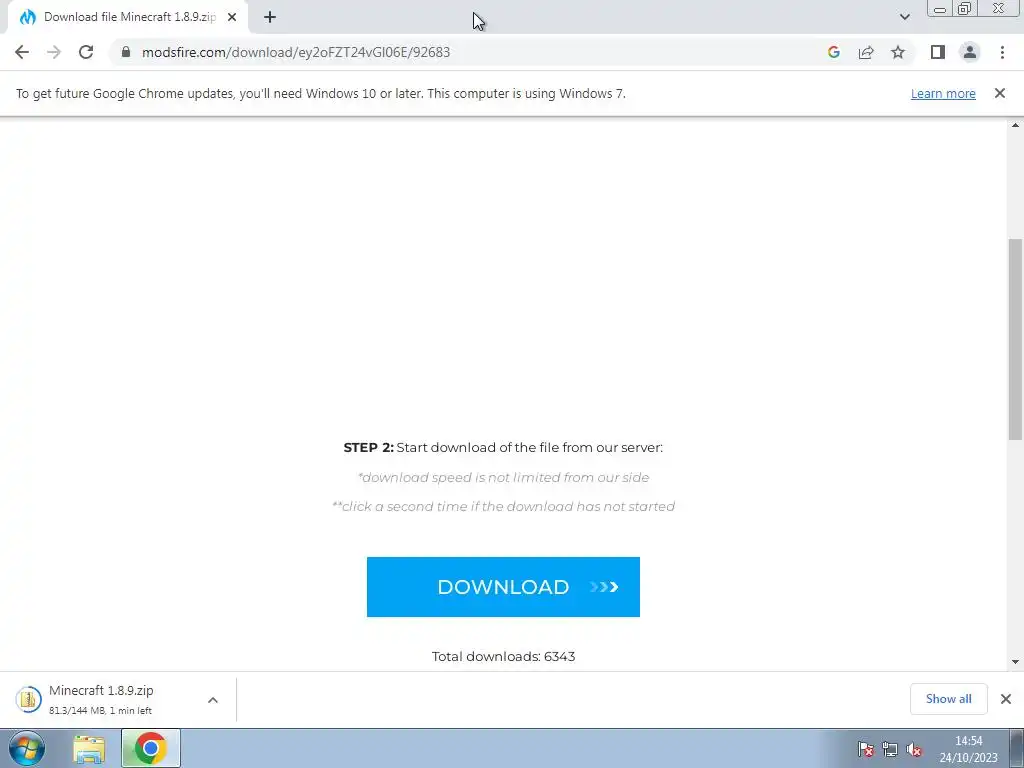Click the blue DOWNLOAD button
1024x768 pixels.
coord(503,586)
